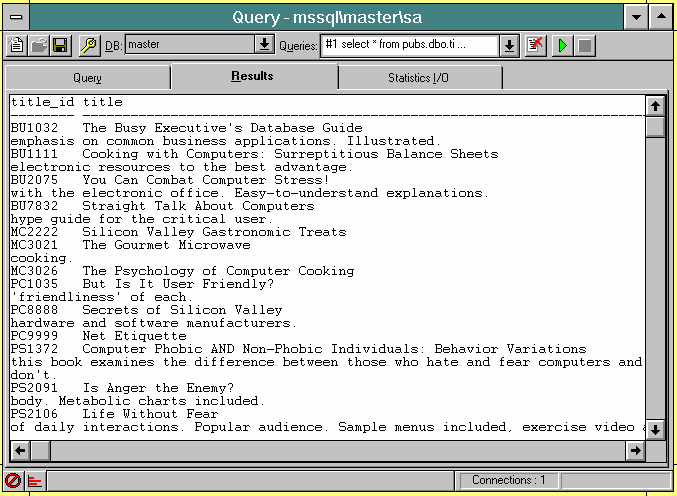Screen dimensions: 677x496
Task: Open the Statistics I/O tab
Action: (419, 78)
